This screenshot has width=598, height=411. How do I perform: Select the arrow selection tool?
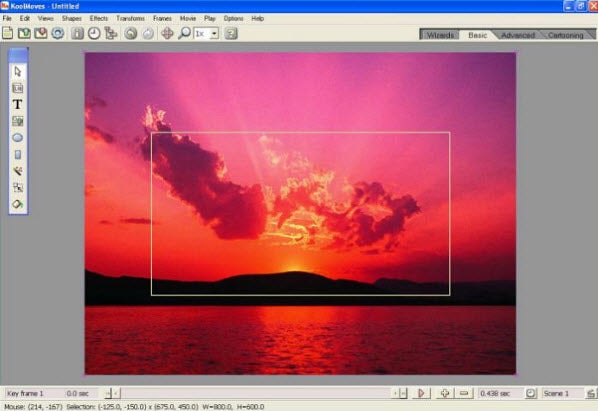[x=18, y=71]
